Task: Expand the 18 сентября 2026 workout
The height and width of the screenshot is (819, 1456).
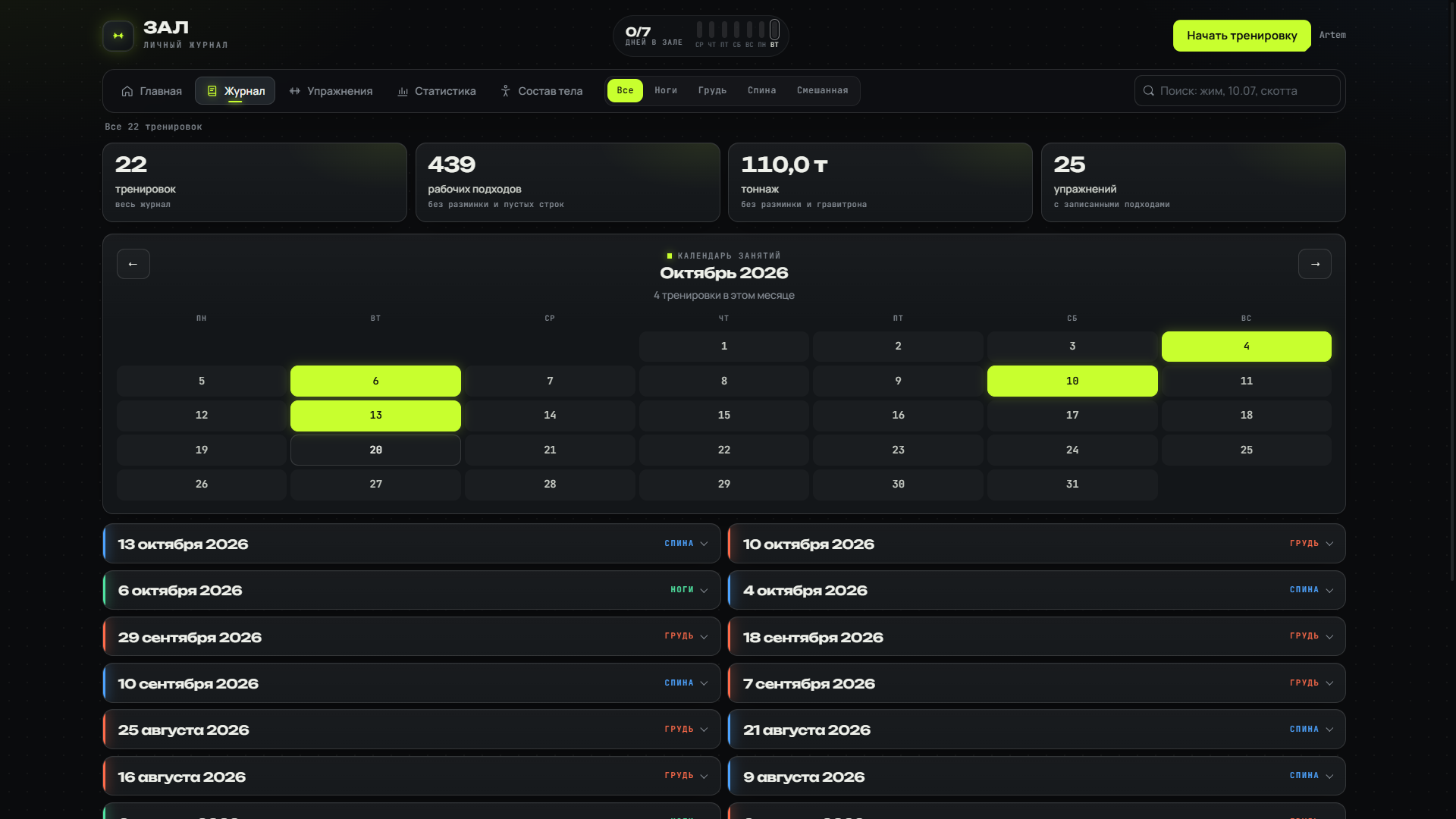Action: point(1037,636)
